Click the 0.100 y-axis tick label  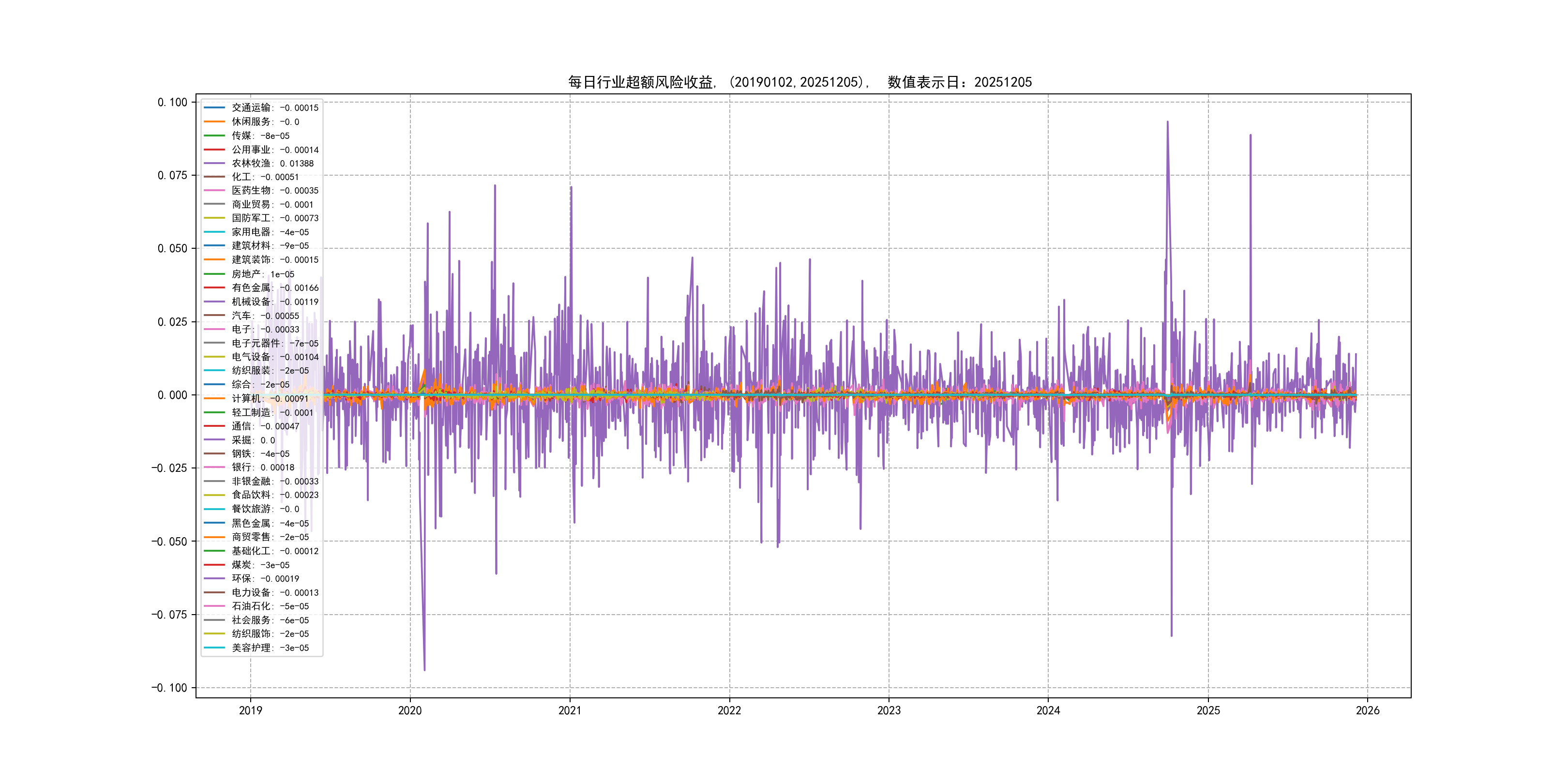pos(172,102)
